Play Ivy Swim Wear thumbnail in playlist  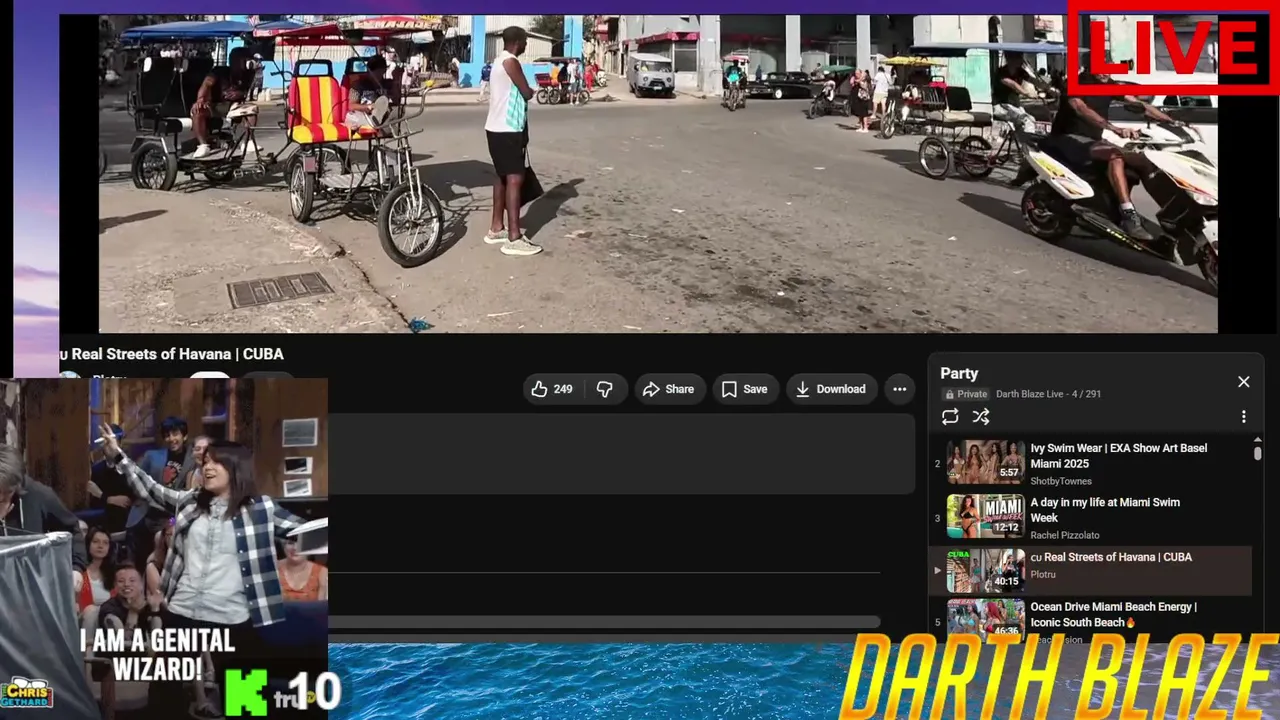point(986,463)
